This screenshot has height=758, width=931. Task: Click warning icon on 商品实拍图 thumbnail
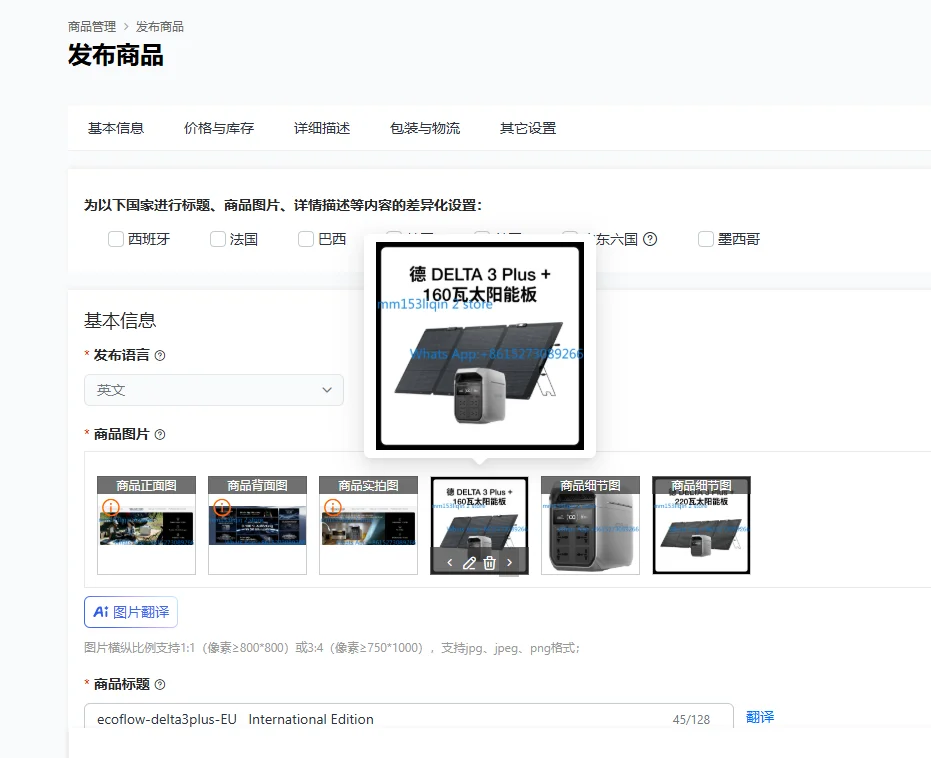click(333, 507)
